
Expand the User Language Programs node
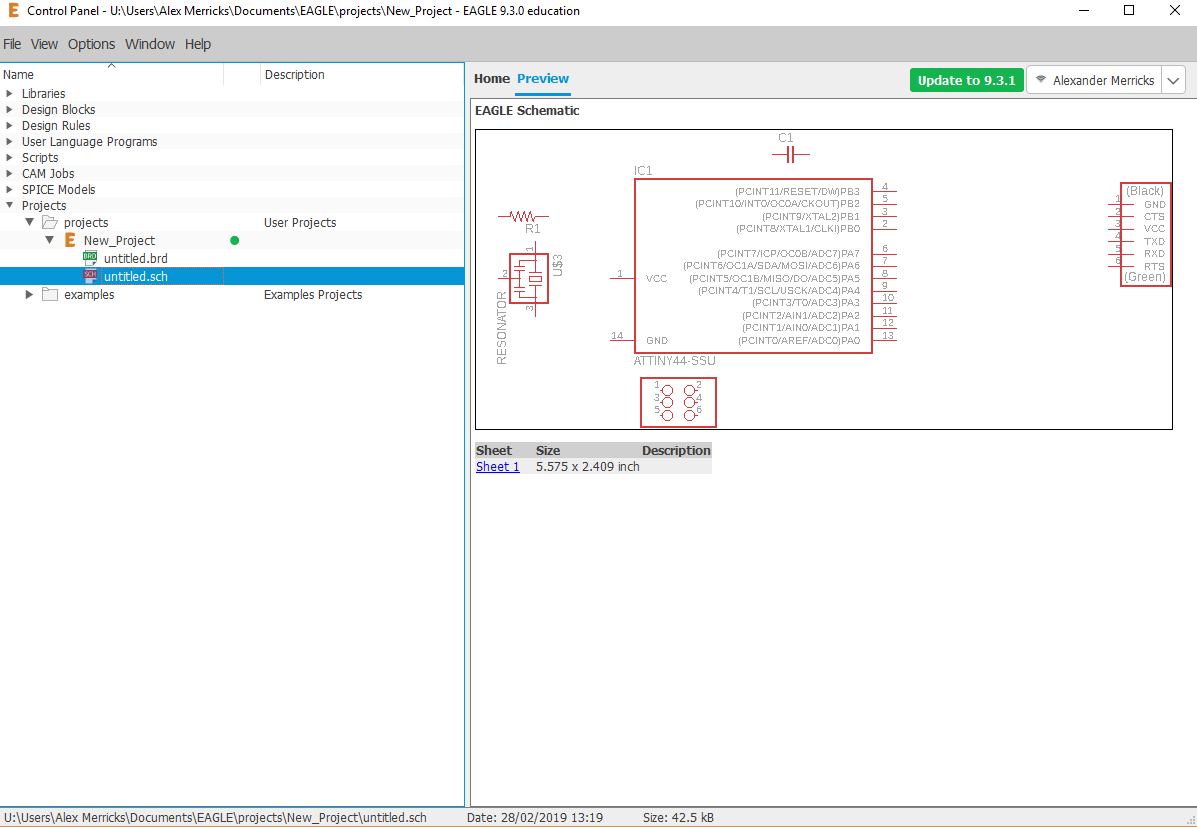(x=9, y=142)
